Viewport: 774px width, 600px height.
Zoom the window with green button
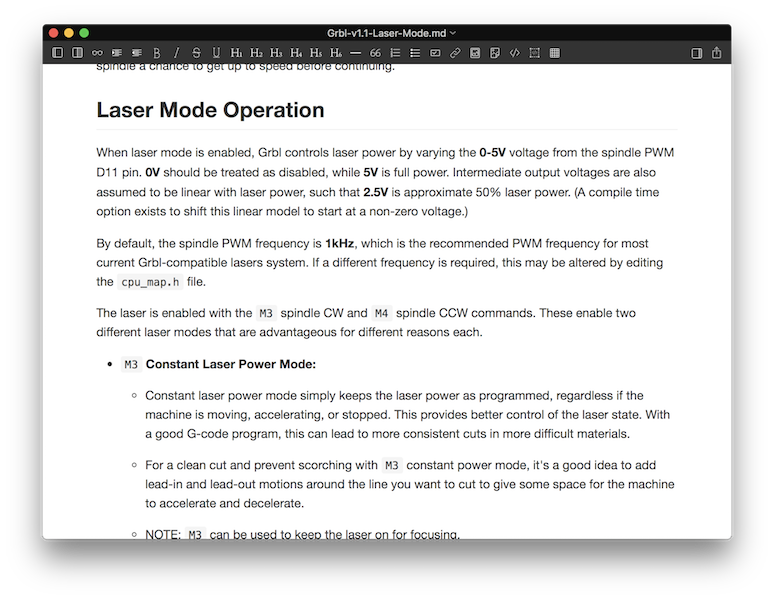(x=84, y=33)
